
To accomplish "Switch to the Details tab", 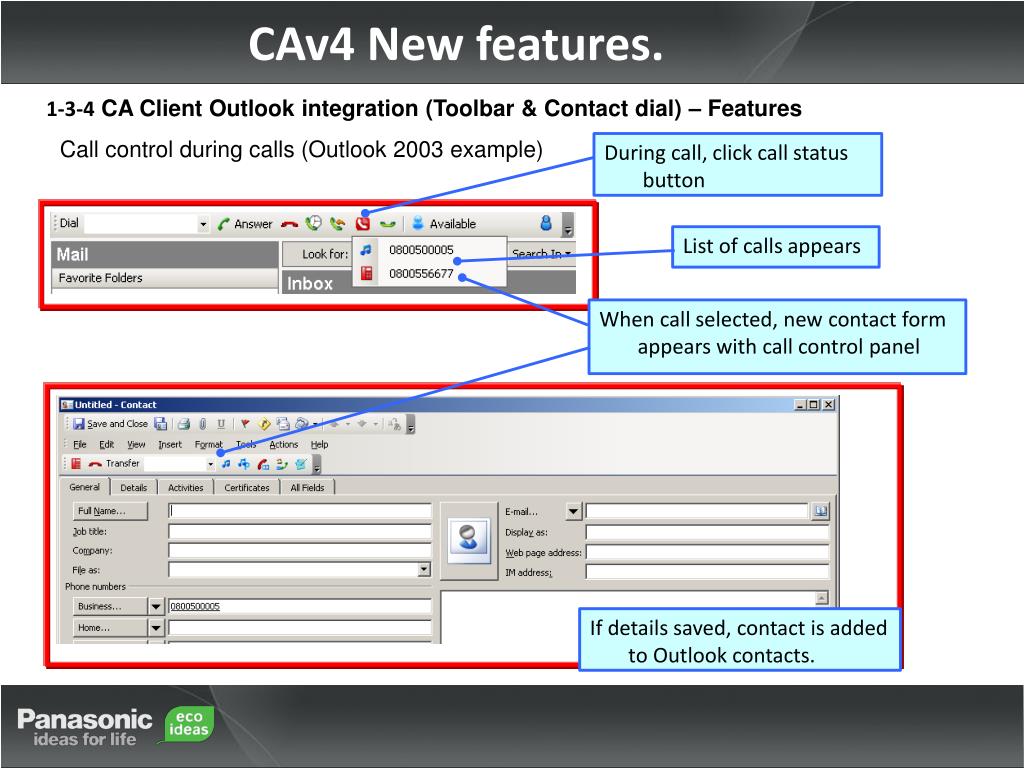I will click(x=134, y=488).
